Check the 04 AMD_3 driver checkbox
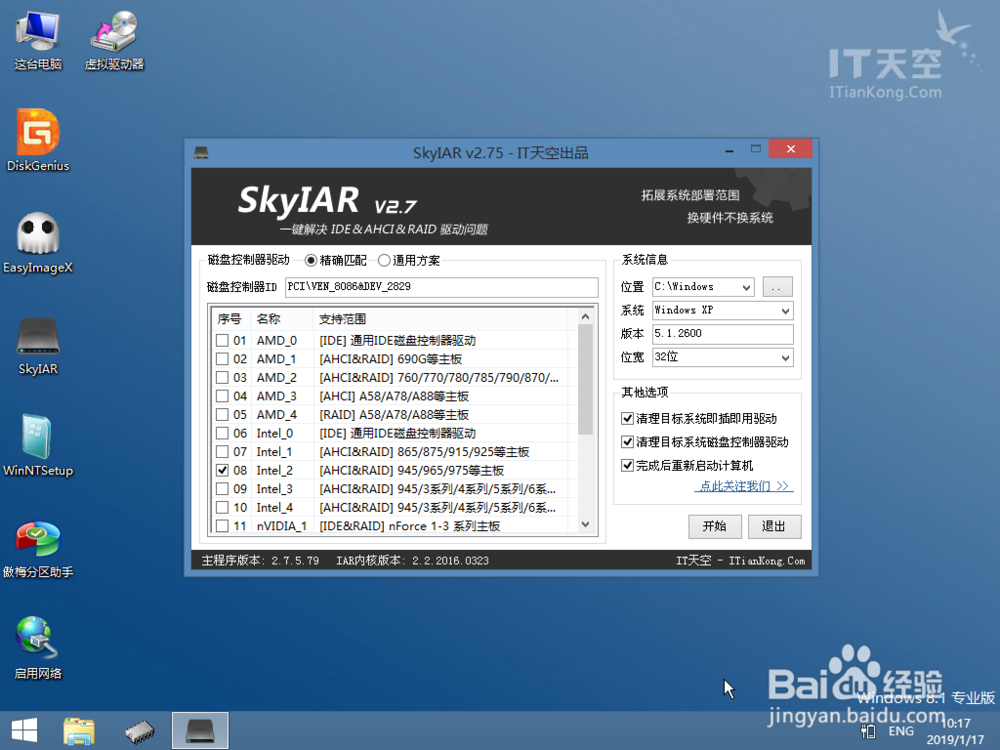Screen dimensions: 1000x750 click(x=222, y=396)
